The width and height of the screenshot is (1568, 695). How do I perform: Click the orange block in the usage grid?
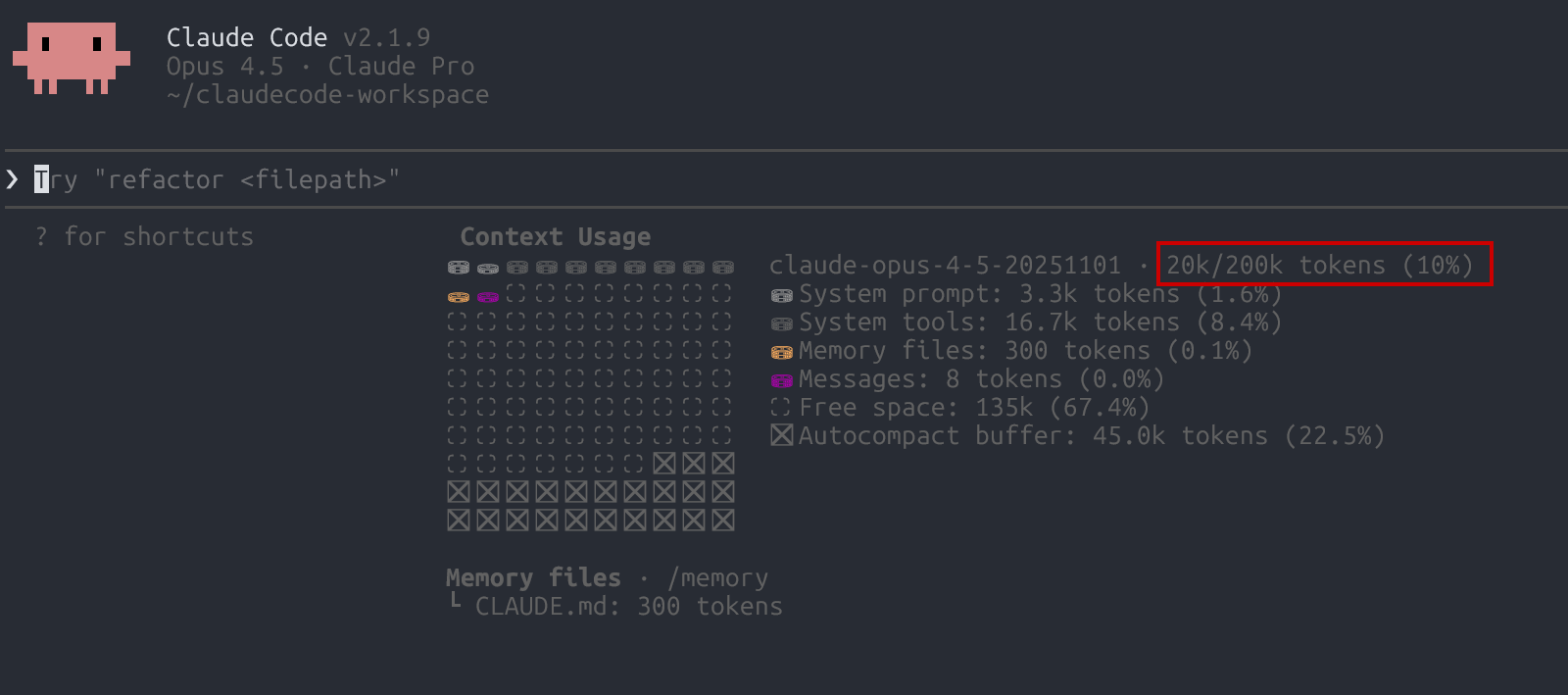click(x=458, y=296)
